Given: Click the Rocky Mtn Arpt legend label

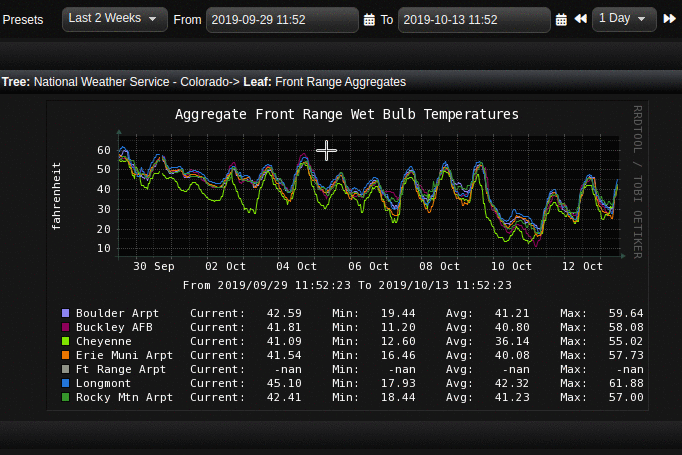Looking at the screenshot, I should click(124, 397).
